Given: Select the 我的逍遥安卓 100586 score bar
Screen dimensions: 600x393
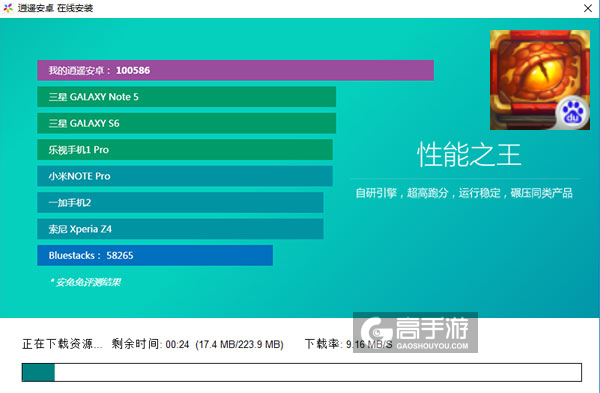Looking at the screenshot, I should [235, 70].
